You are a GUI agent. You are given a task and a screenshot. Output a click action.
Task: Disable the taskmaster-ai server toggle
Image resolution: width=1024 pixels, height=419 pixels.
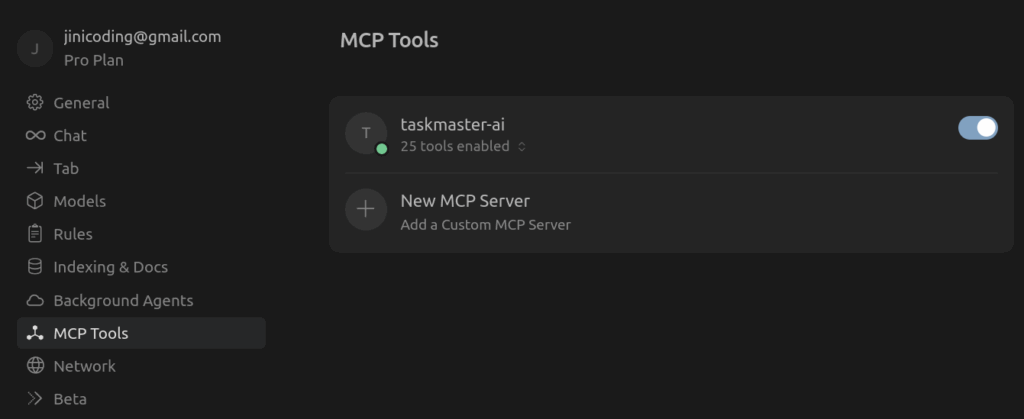pos(978,128)
